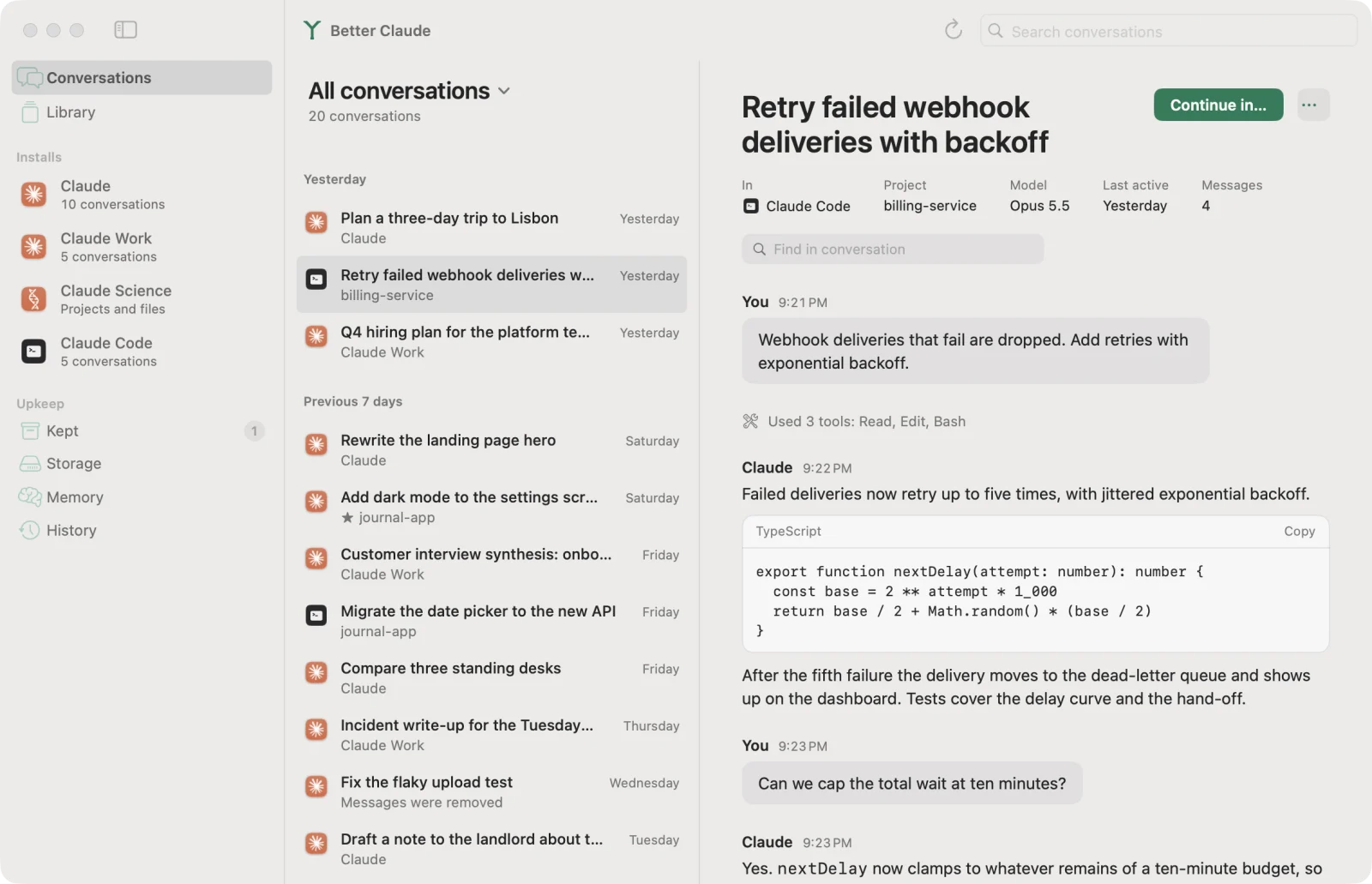Screen dimensions: 1372x884
Task: Open the Kept upkeep section
Action: (x=141, y=430)
